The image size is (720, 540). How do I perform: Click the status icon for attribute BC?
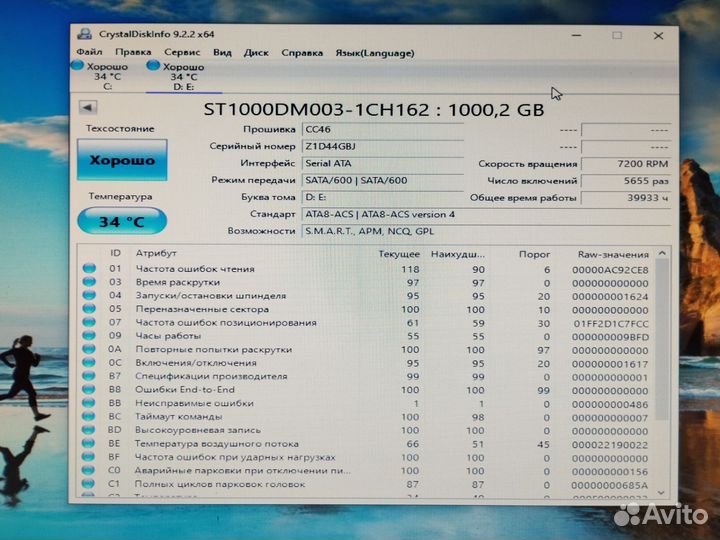(89, 416)
